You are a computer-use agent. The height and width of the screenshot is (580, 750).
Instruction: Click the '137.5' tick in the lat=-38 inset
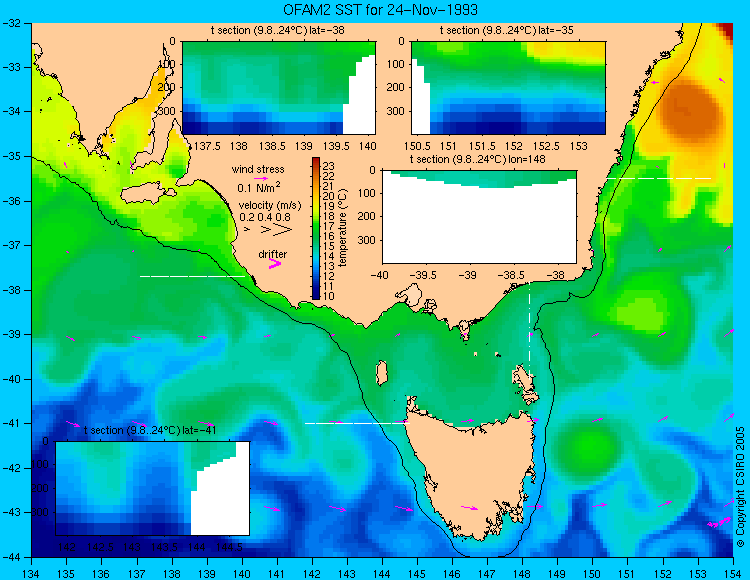click(x=207, y=146)
